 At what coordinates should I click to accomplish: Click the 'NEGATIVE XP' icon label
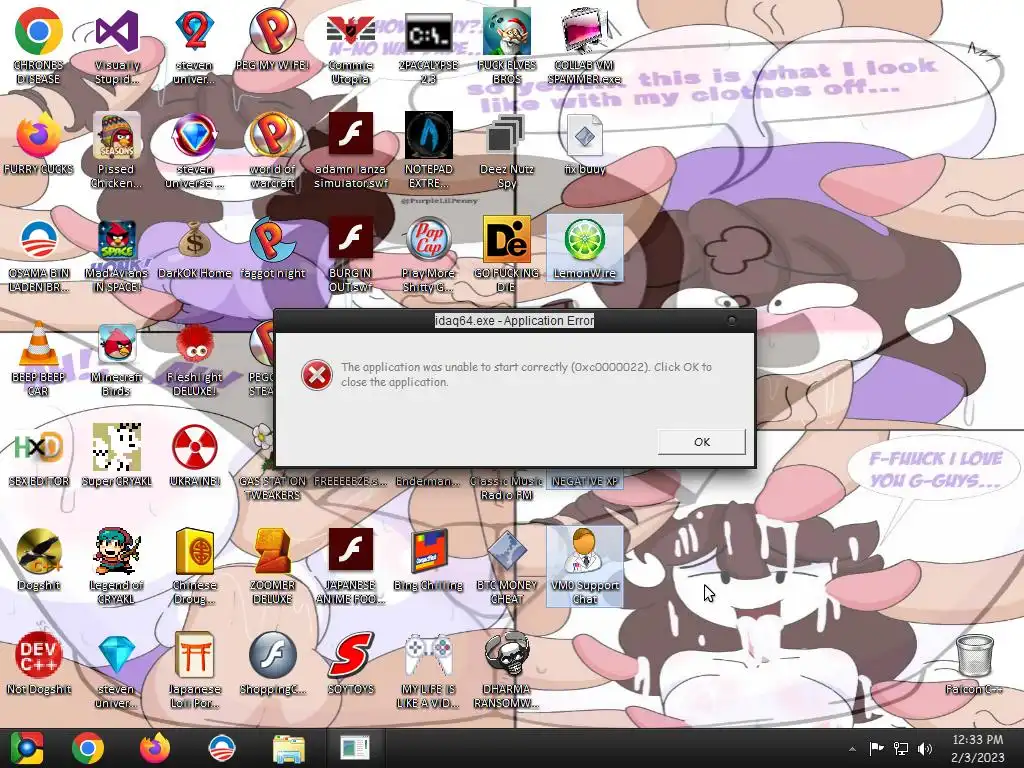584,481
